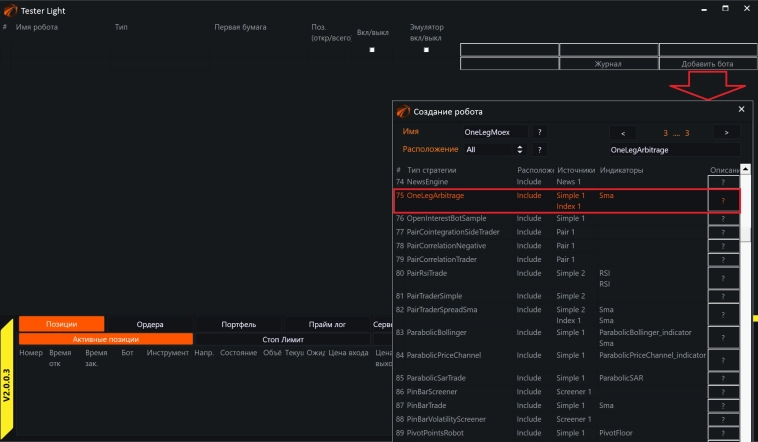Toggle the Вкл/выкл checkbox

click(x=372, y=50)
